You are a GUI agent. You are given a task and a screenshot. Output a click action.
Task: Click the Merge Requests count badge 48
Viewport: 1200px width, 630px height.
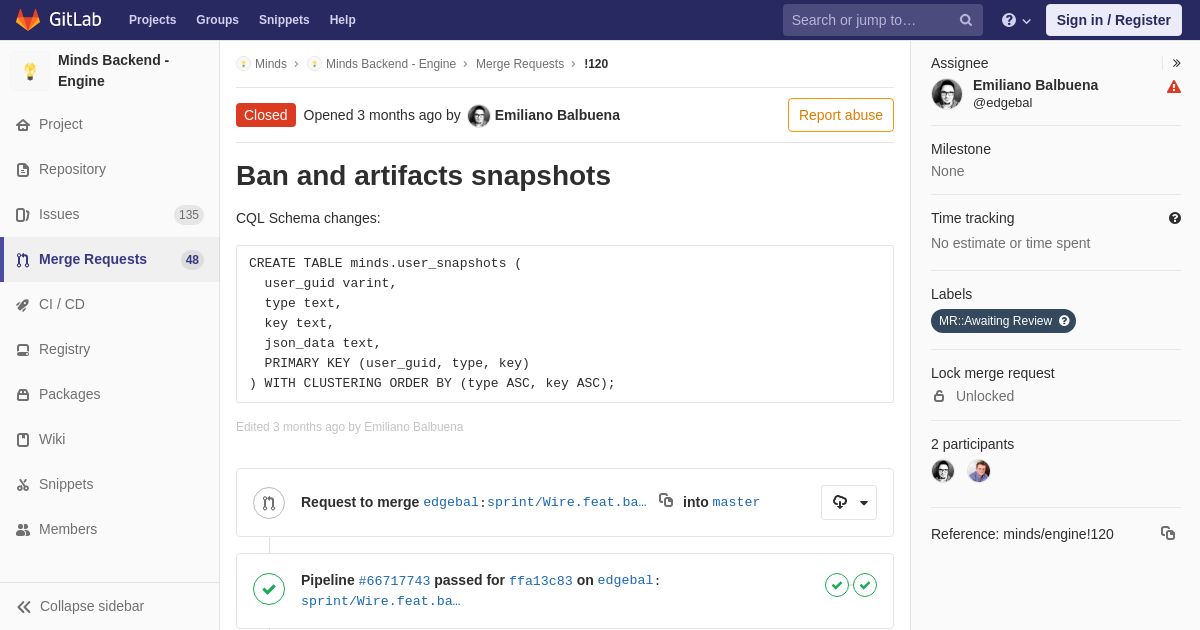192,260
